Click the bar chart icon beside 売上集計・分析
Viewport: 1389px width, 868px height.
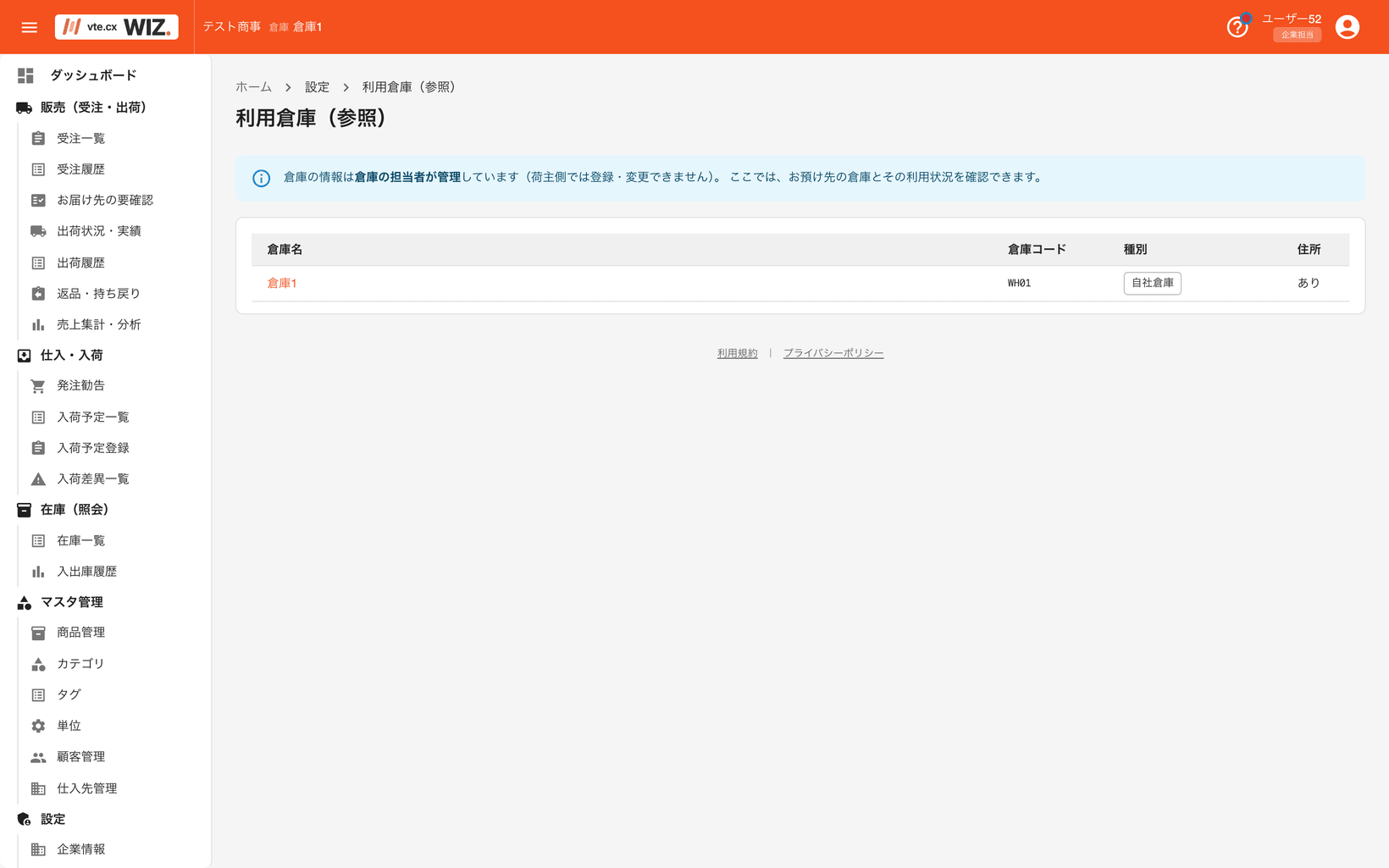38,324
